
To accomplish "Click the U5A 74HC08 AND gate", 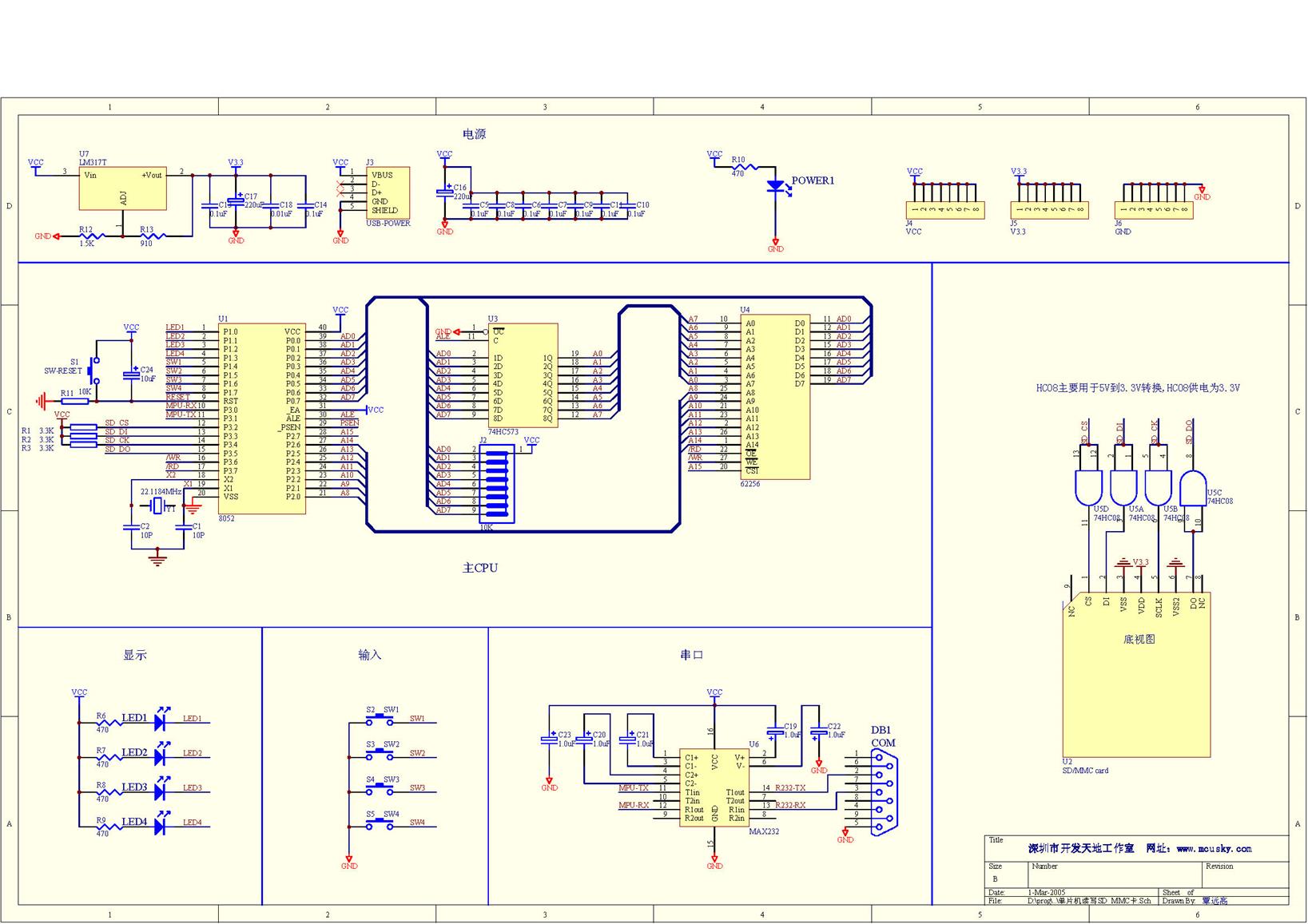I will tap(1123, 488).
